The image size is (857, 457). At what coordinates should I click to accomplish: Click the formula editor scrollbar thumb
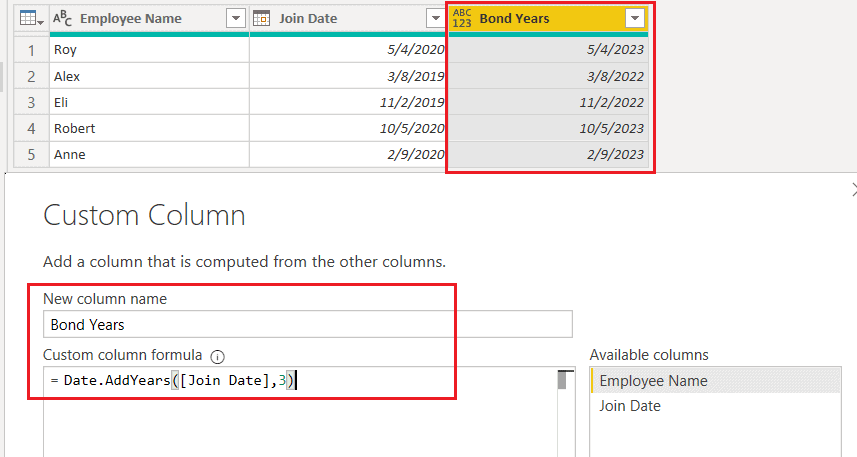[562, 380]
